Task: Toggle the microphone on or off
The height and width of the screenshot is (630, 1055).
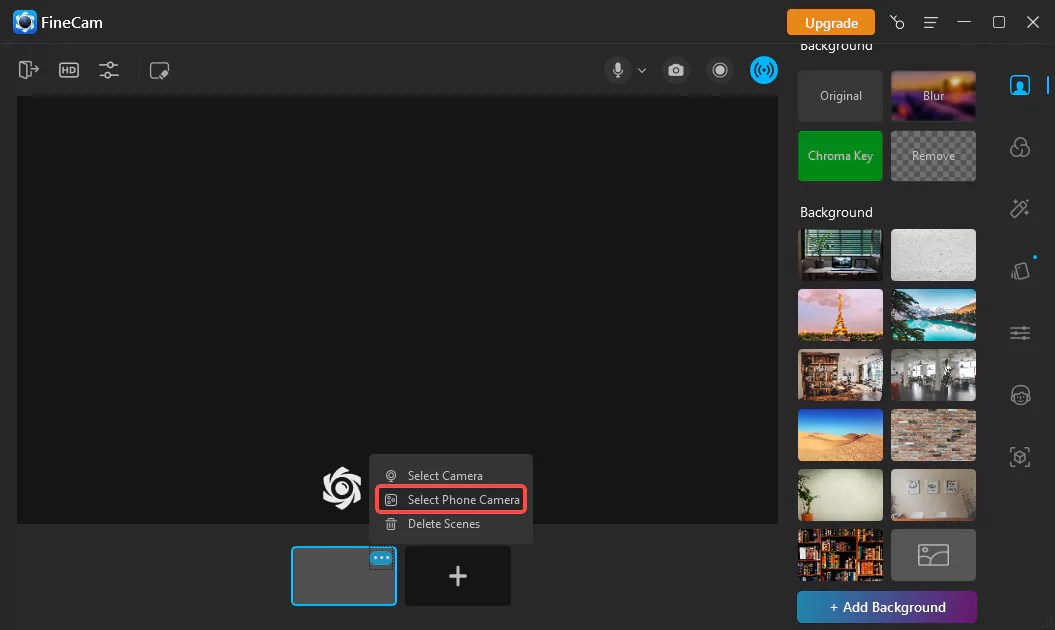Action: (x=616, y=70)
